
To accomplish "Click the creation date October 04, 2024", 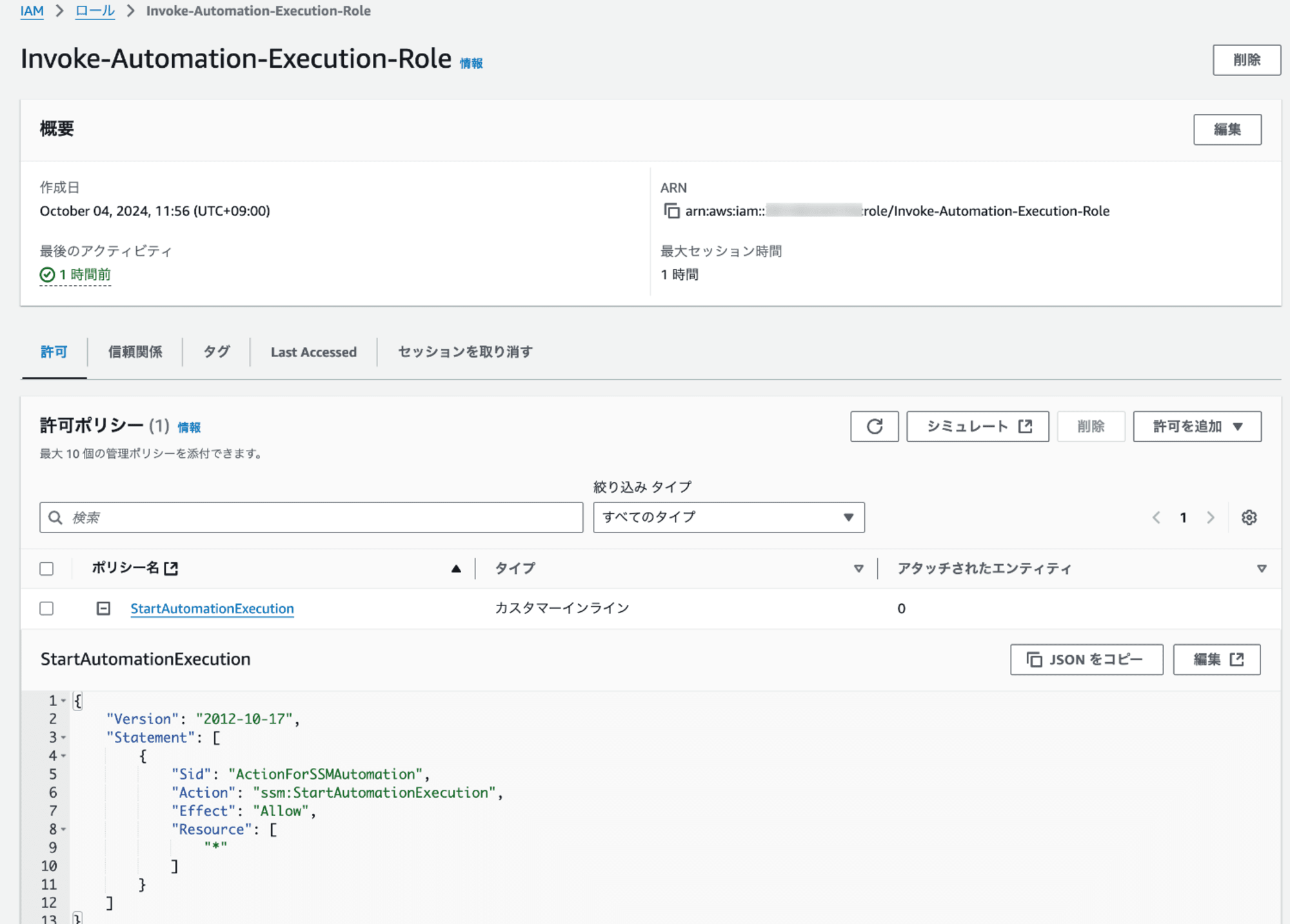I will [155, 211].
